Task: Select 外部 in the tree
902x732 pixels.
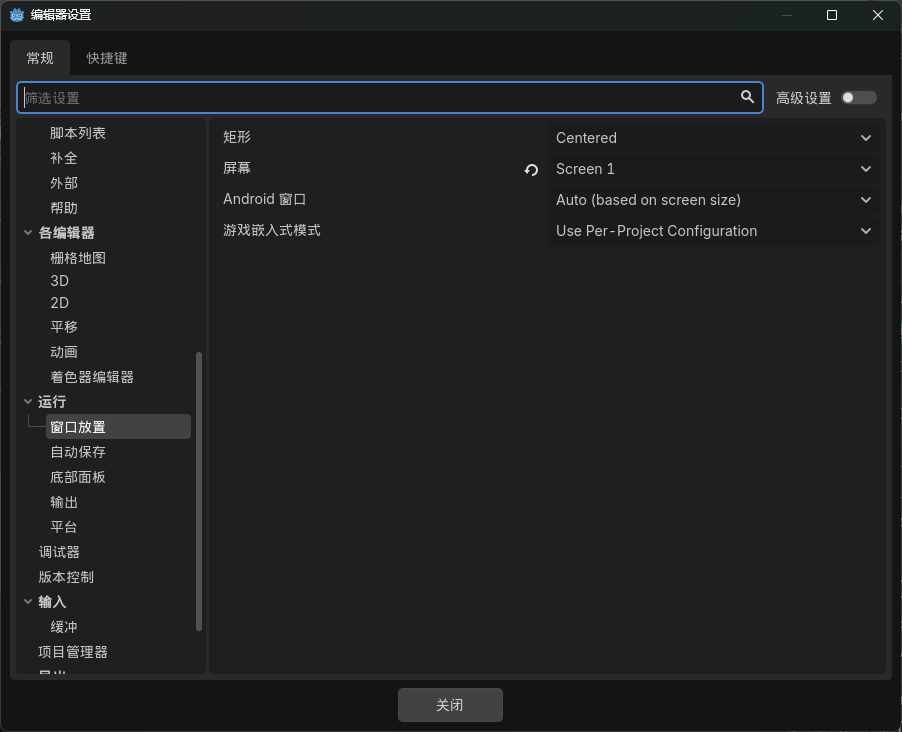Action: tap(64, 183)
